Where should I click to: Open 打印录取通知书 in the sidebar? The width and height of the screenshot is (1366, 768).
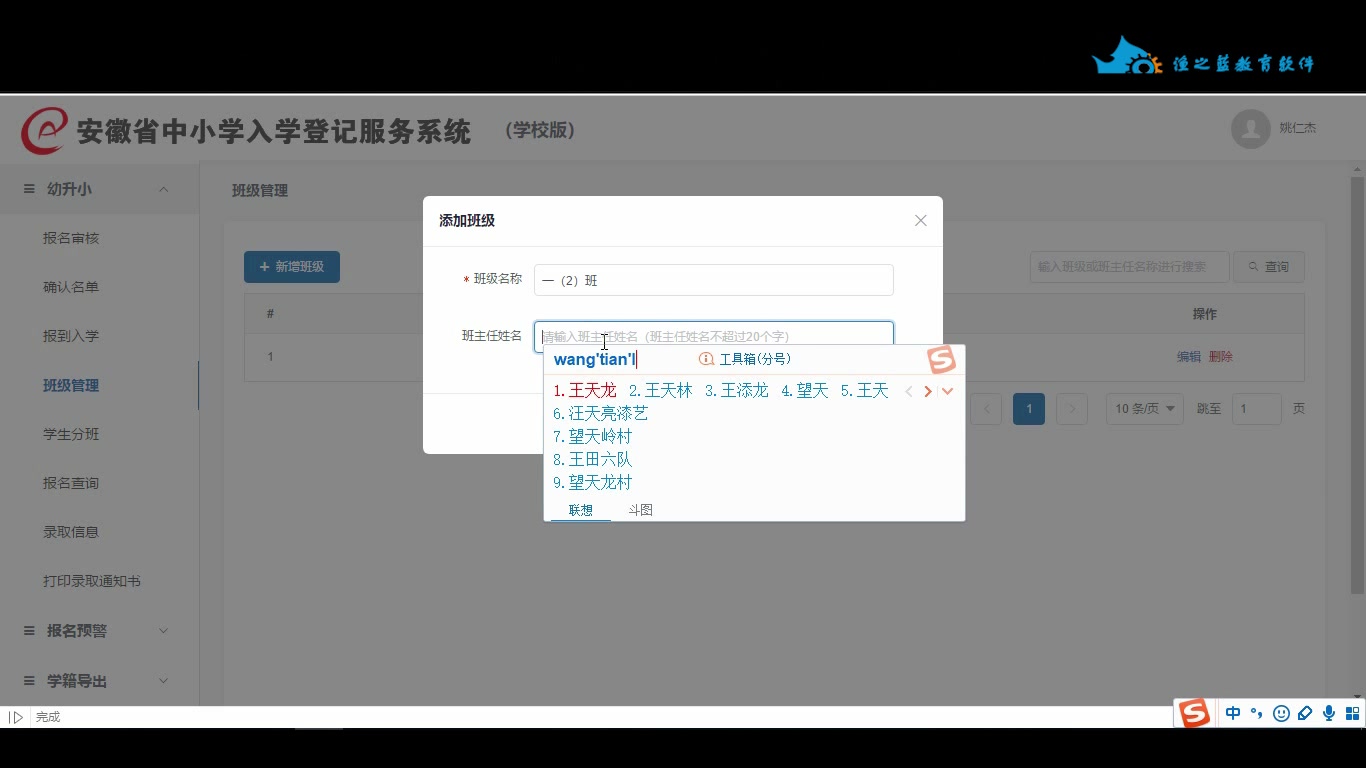pos(92,581)
